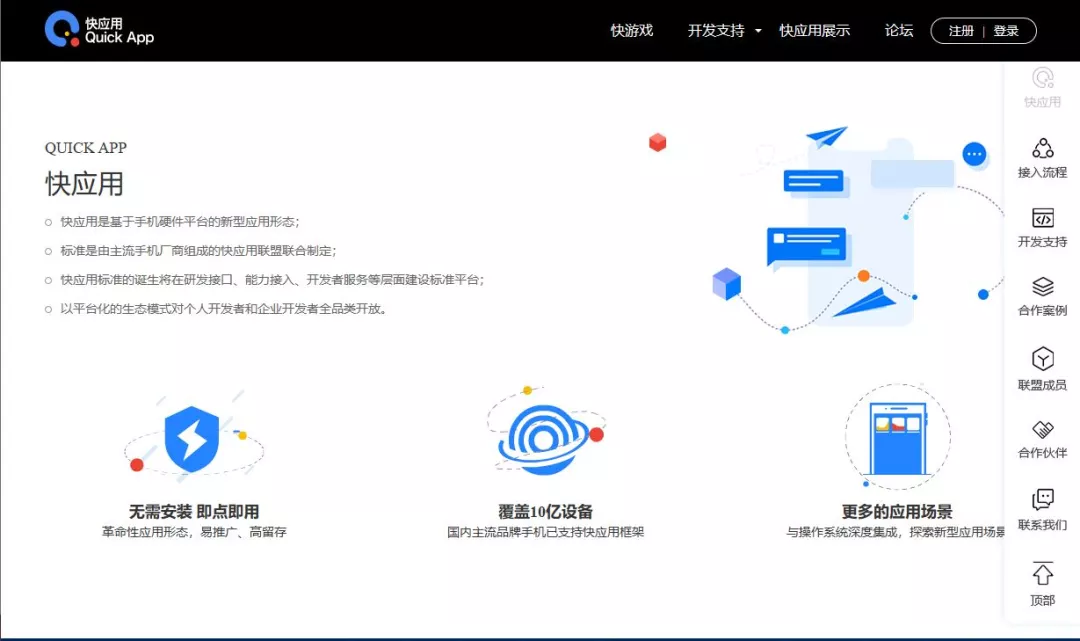Open the 开发支持 menu item
This screenshot has height=641, width=1080.
coord(716,30)
